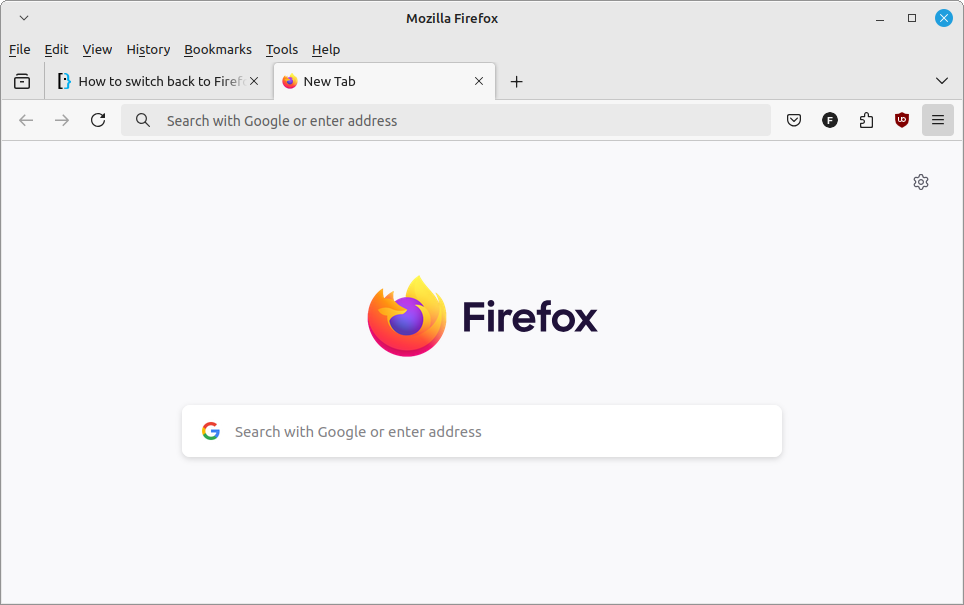Viewport: 964px width, 605px height.
Task: Click the favicon of the How to switch tab
Action: pyautogui.click(x=64, y=81)
